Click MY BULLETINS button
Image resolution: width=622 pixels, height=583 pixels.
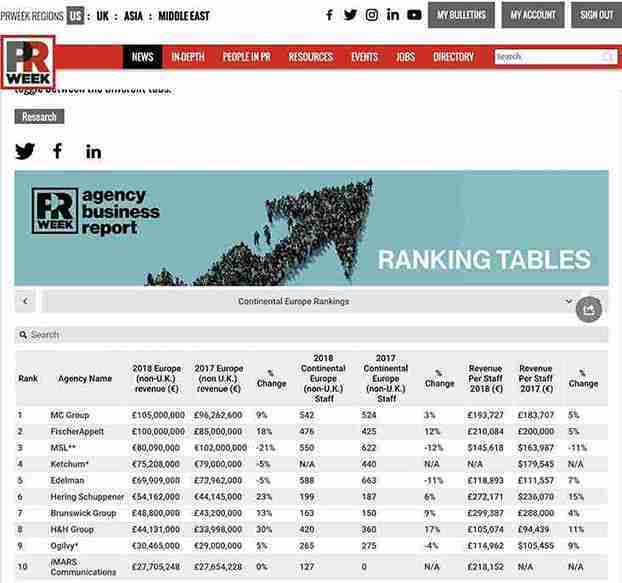pyautogui.click(x=461, y=15)
